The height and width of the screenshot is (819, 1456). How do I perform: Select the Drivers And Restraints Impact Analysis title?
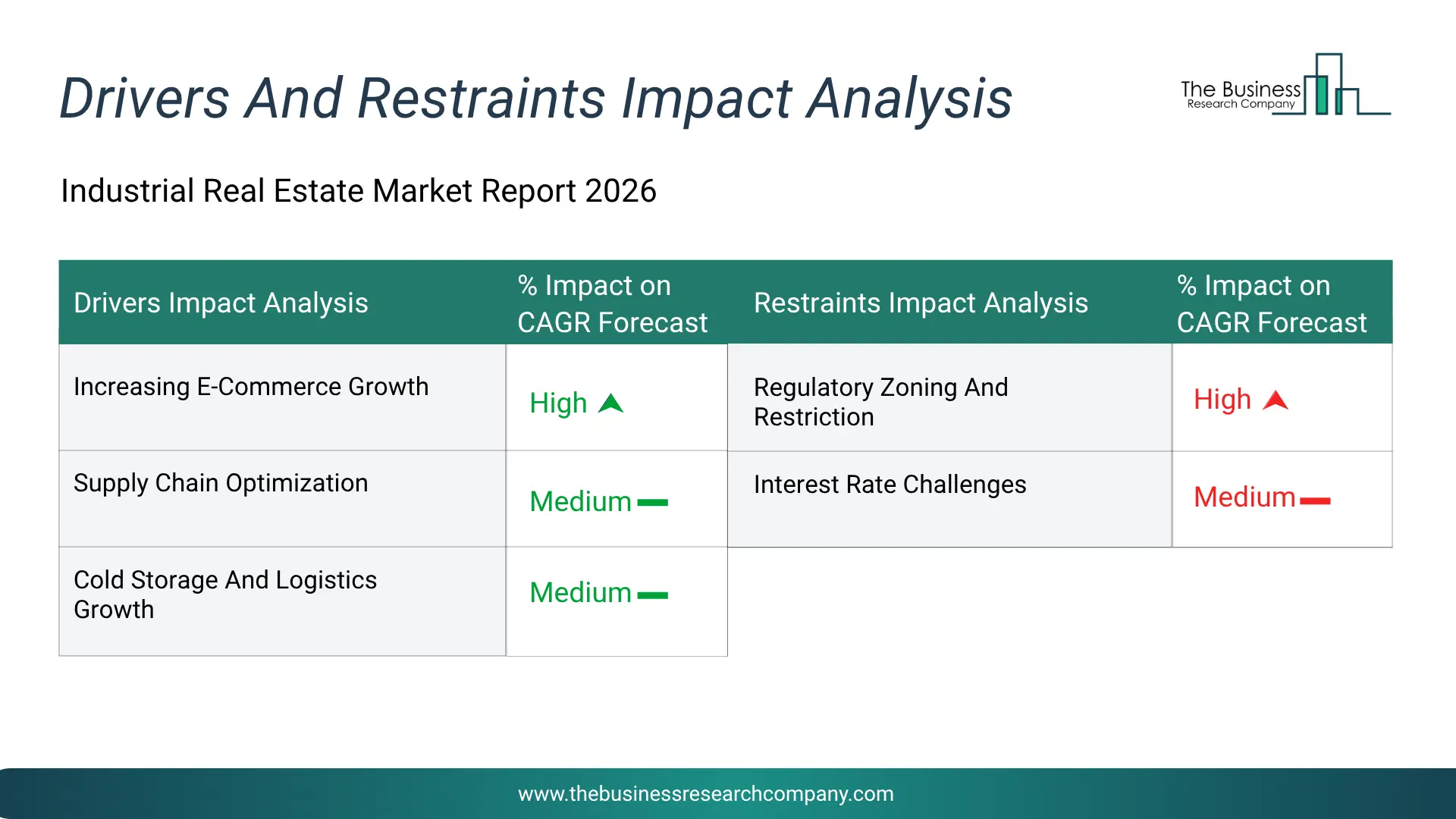pos(535,99)
